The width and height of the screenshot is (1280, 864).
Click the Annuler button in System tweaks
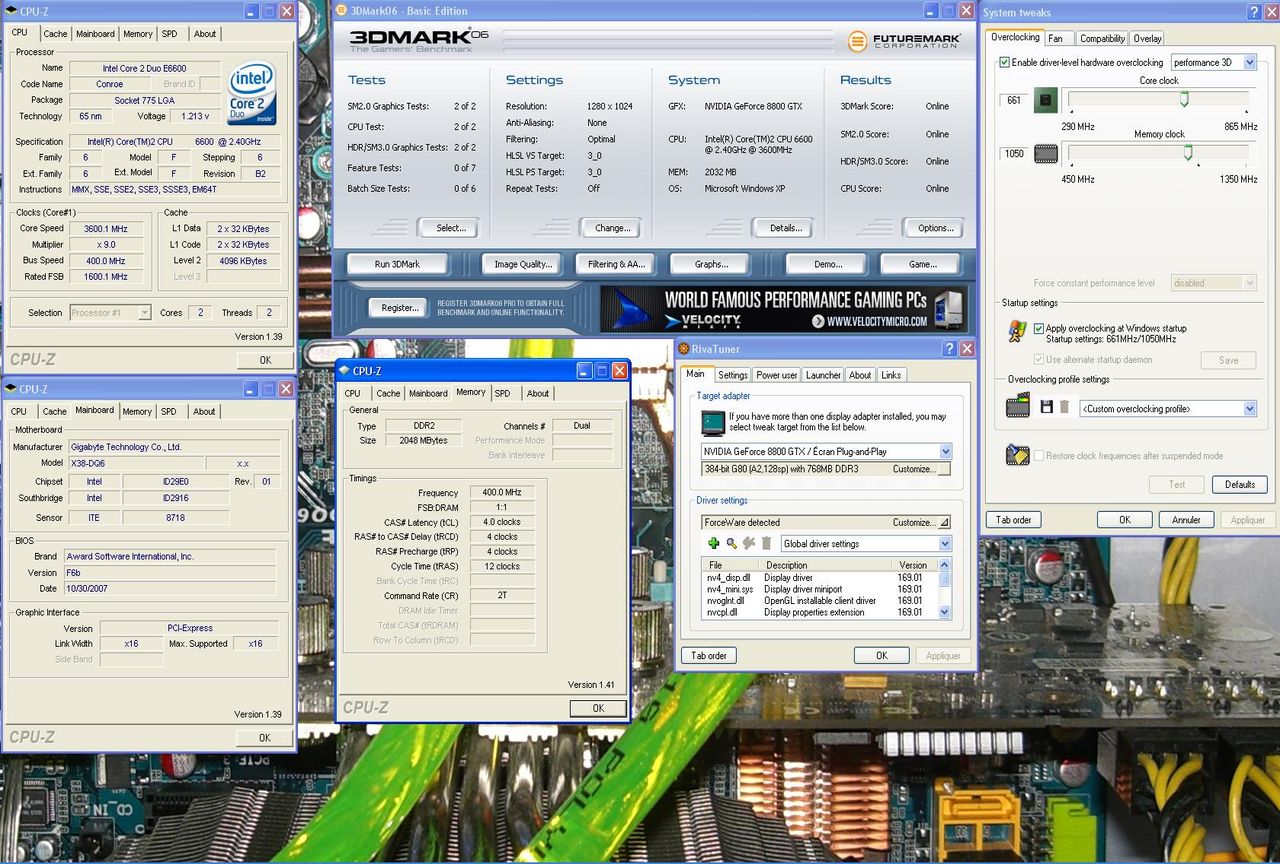click(1186, 520)
